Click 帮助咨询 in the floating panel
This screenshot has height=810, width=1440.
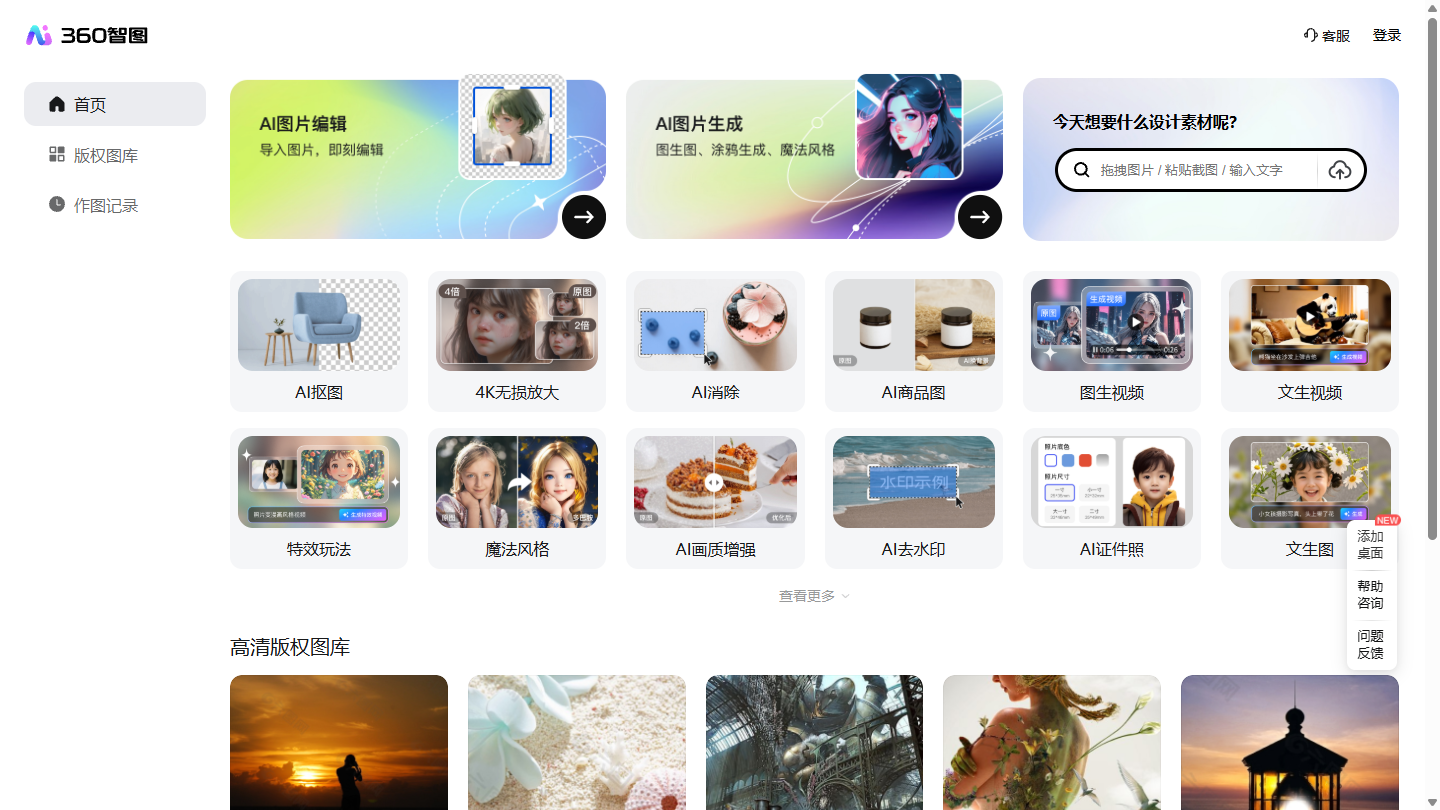click(x=1370, y=595)
